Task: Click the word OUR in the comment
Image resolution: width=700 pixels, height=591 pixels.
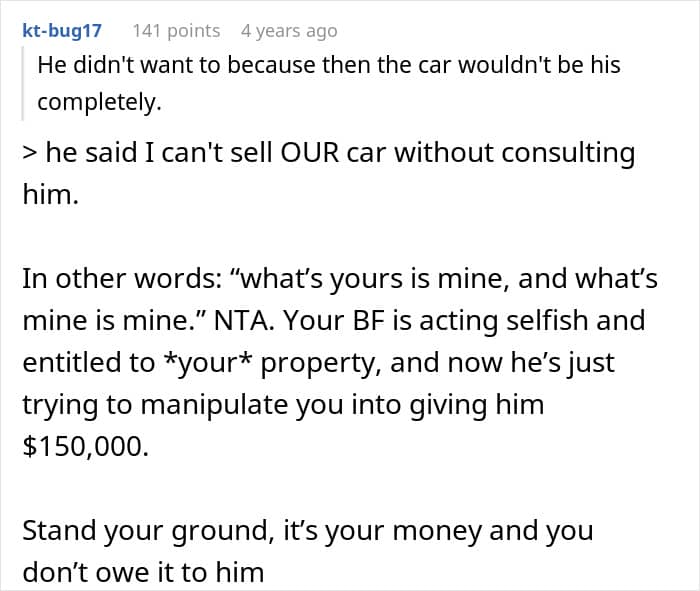Action: pyautogui.click(x=310, y=153)
